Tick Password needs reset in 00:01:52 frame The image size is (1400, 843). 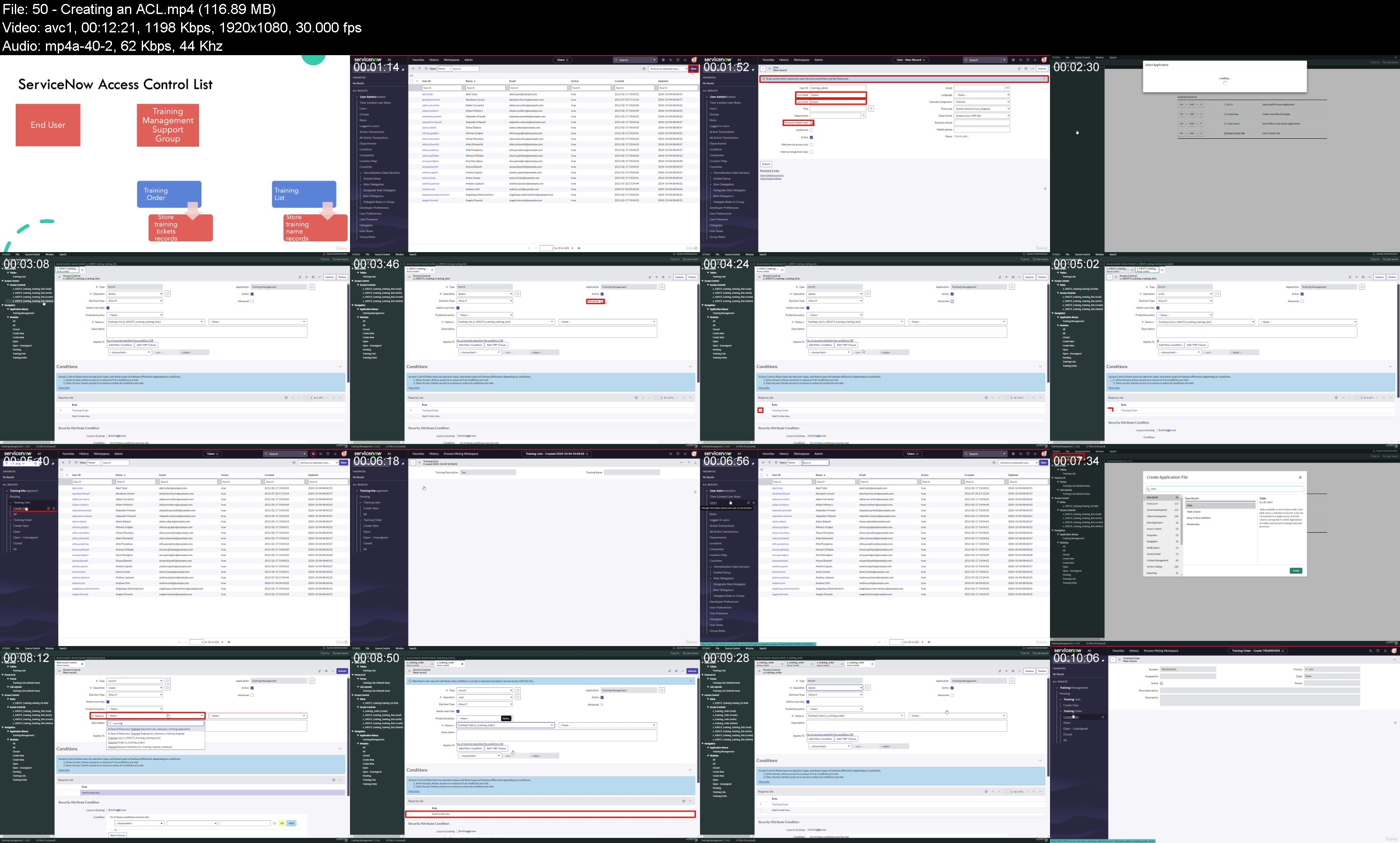(812, 123)
